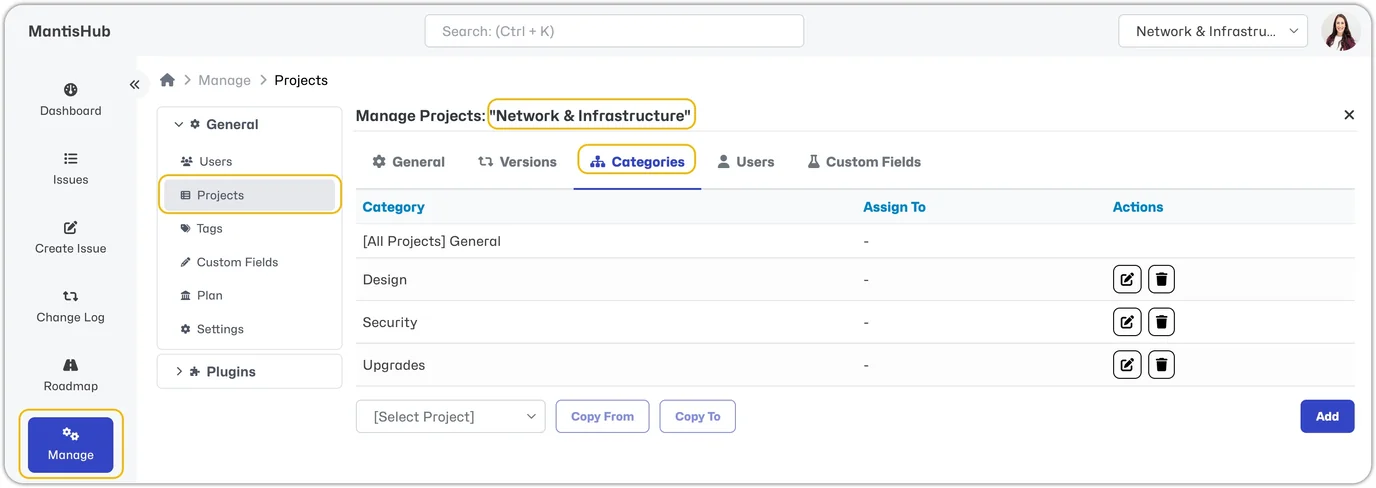Select the Categories tab
The width and height of the screenshot is (1376, 488).
point(637,162)
